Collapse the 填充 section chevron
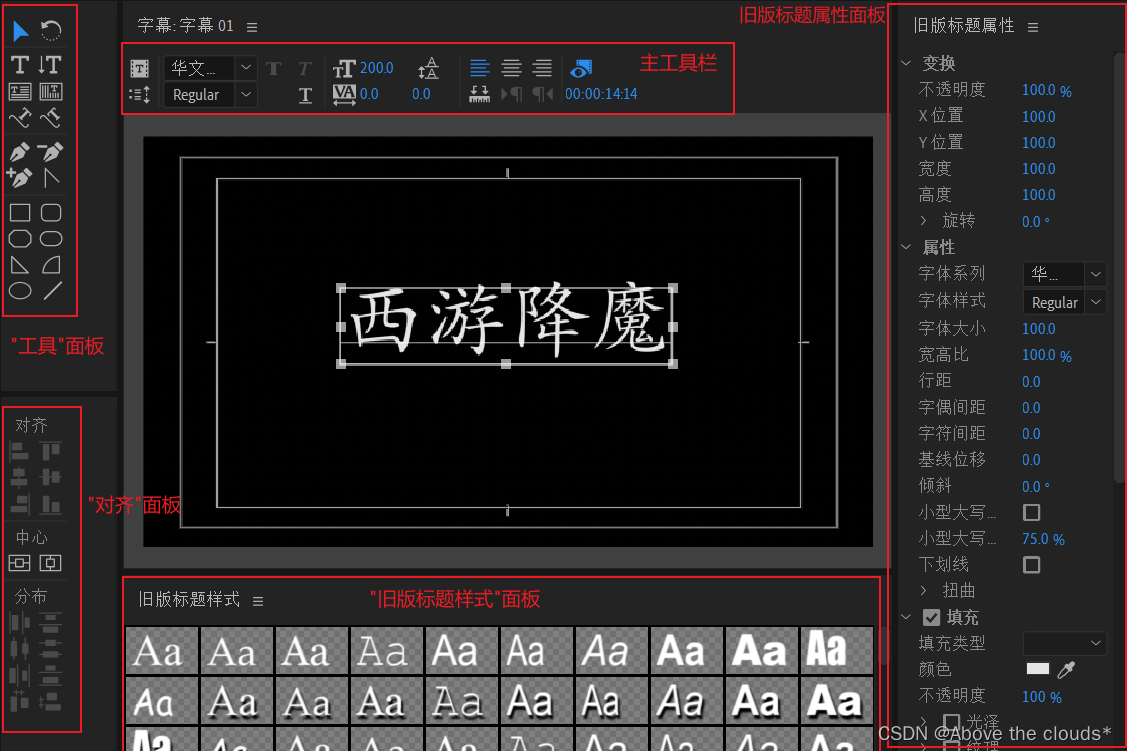The height and width of the screenshot is (751, 1127). click(906, 617)
